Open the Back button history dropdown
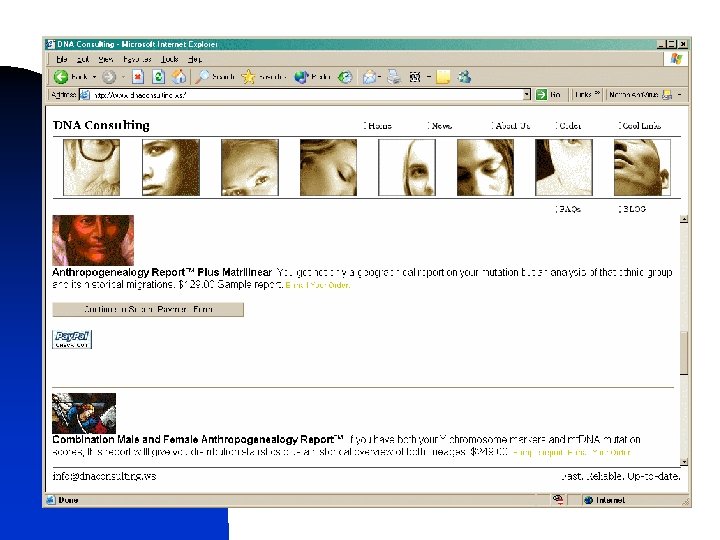Image resolution: width=720 pixels, height=540 pixels. pyautogui.click(x=94, y=77)
